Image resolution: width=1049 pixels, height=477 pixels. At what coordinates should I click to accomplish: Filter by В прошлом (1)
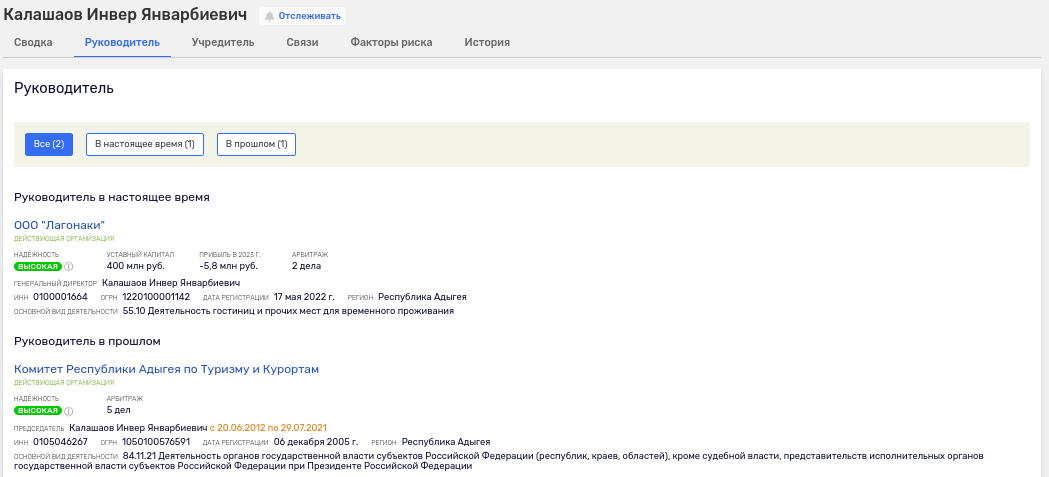(256, 145)
